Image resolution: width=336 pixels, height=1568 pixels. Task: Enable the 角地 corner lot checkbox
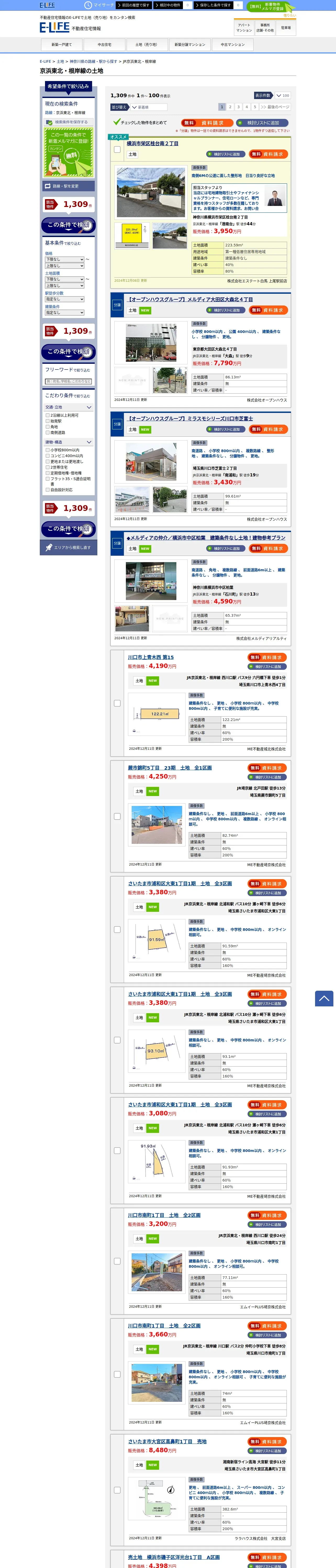(48, 427)
